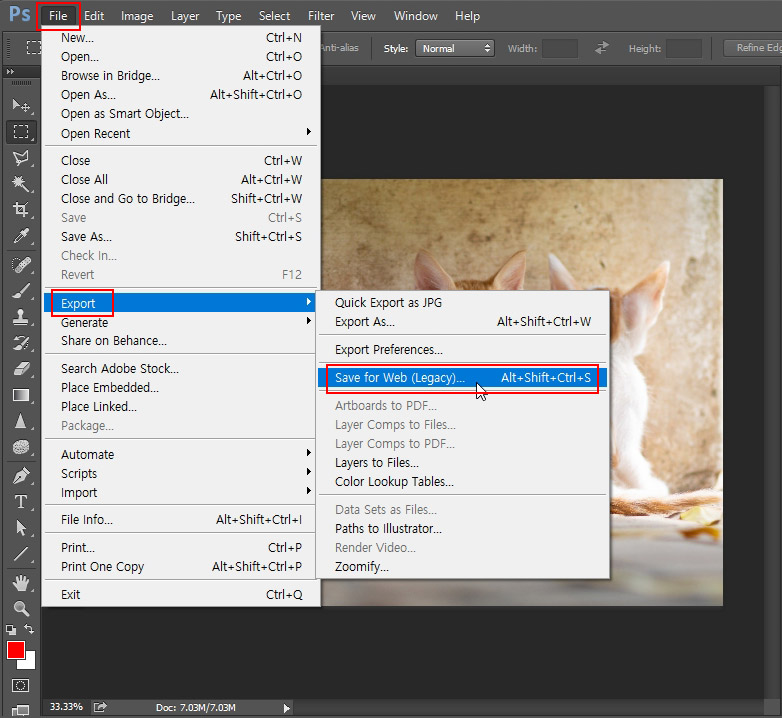Select the Clone Stamp tool
782x718 pixels.
pyautogui.click(x=20, y=317)
